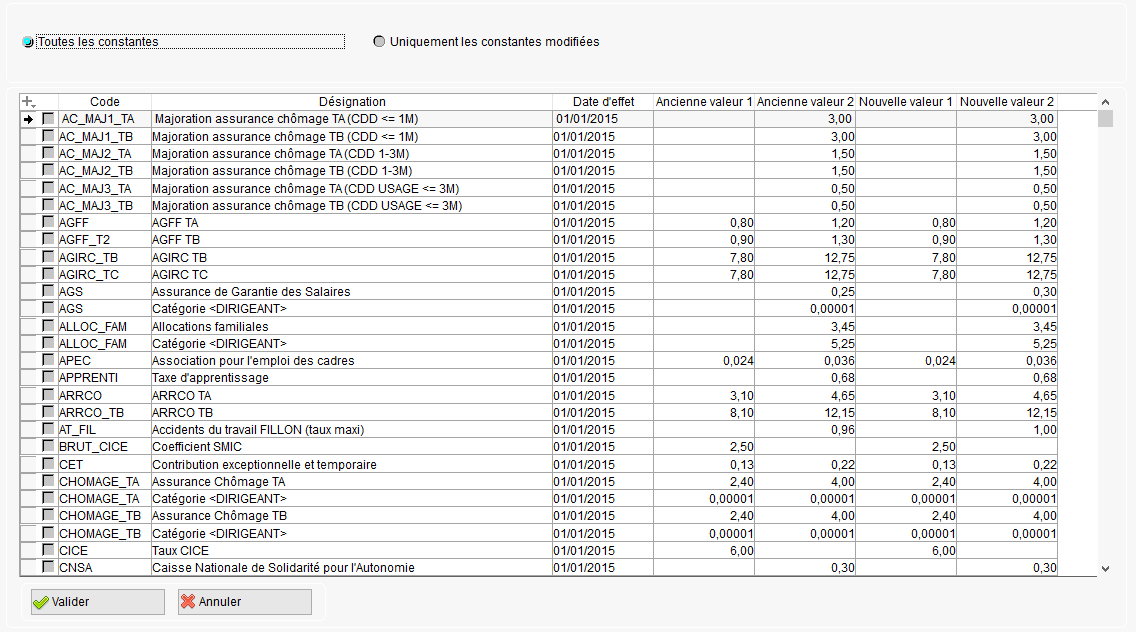Select 'AGIRC TC' designation cell
The height and width of the screenshot is (632, 1136).
click(x=351, y=274)
